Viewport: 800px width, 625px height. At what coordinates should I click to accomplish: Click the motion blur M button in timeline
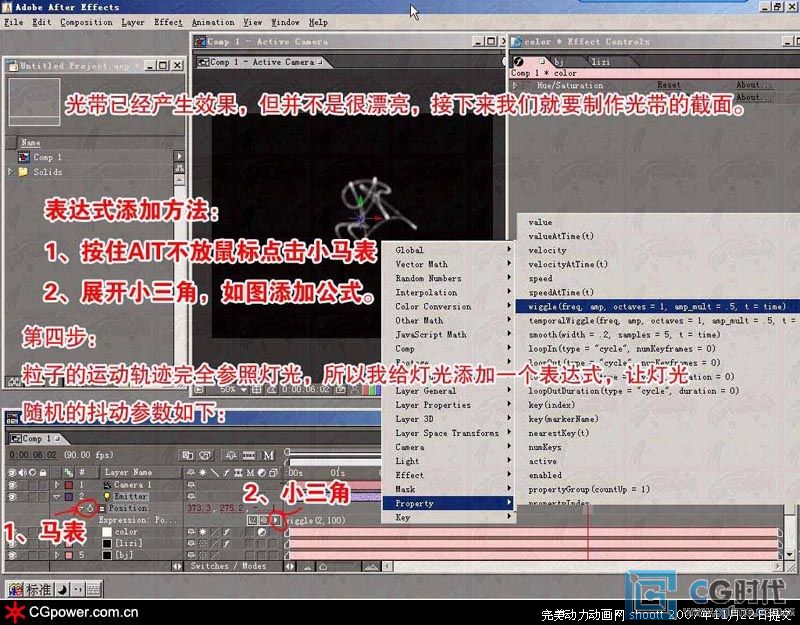pyautogui.click(x=268, y=455)
